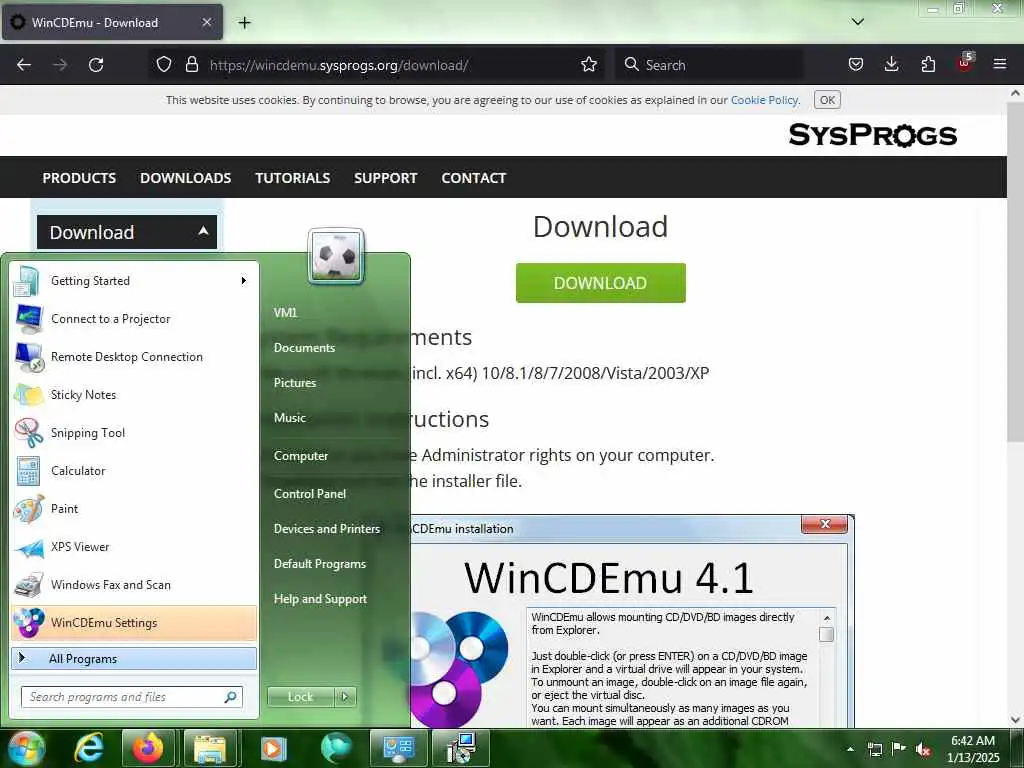Image resolution: width=1024 pixels, height=768 pixels.
Task: Open Music from Start menu
Action: click(289, 418)
